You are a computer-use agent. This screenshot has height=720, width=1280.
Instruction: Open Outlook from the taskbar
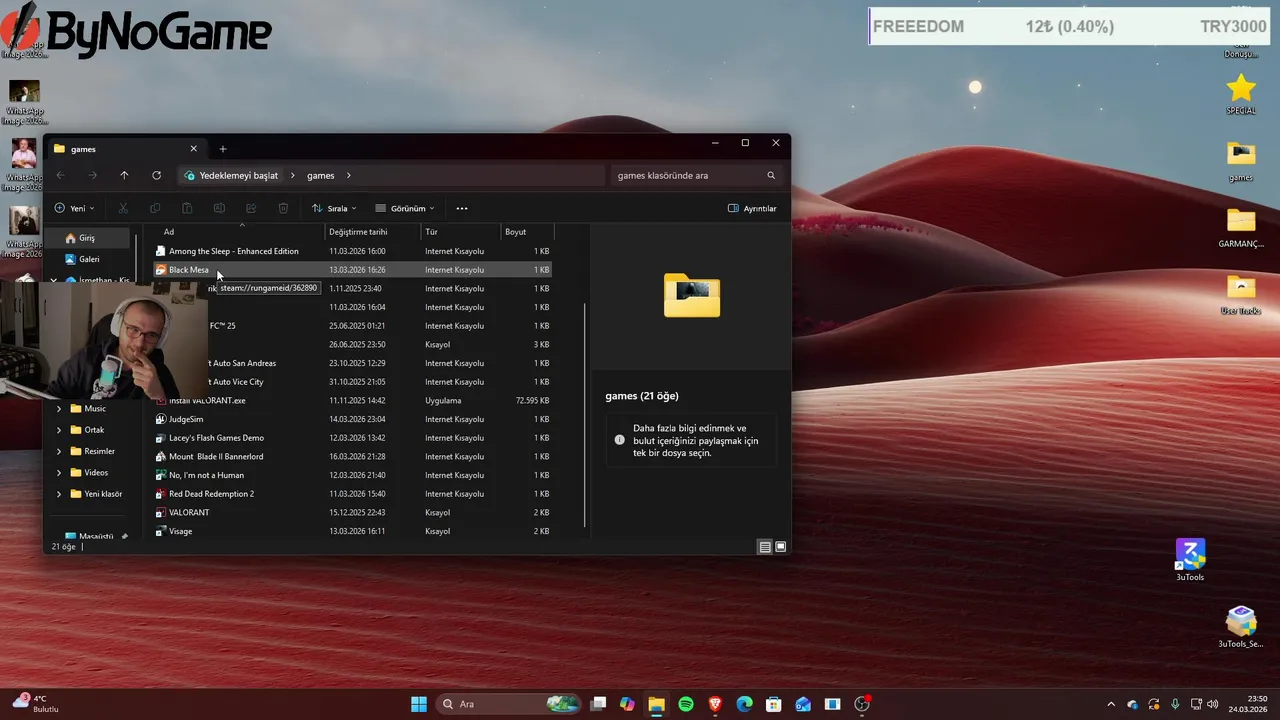(803, 704)
